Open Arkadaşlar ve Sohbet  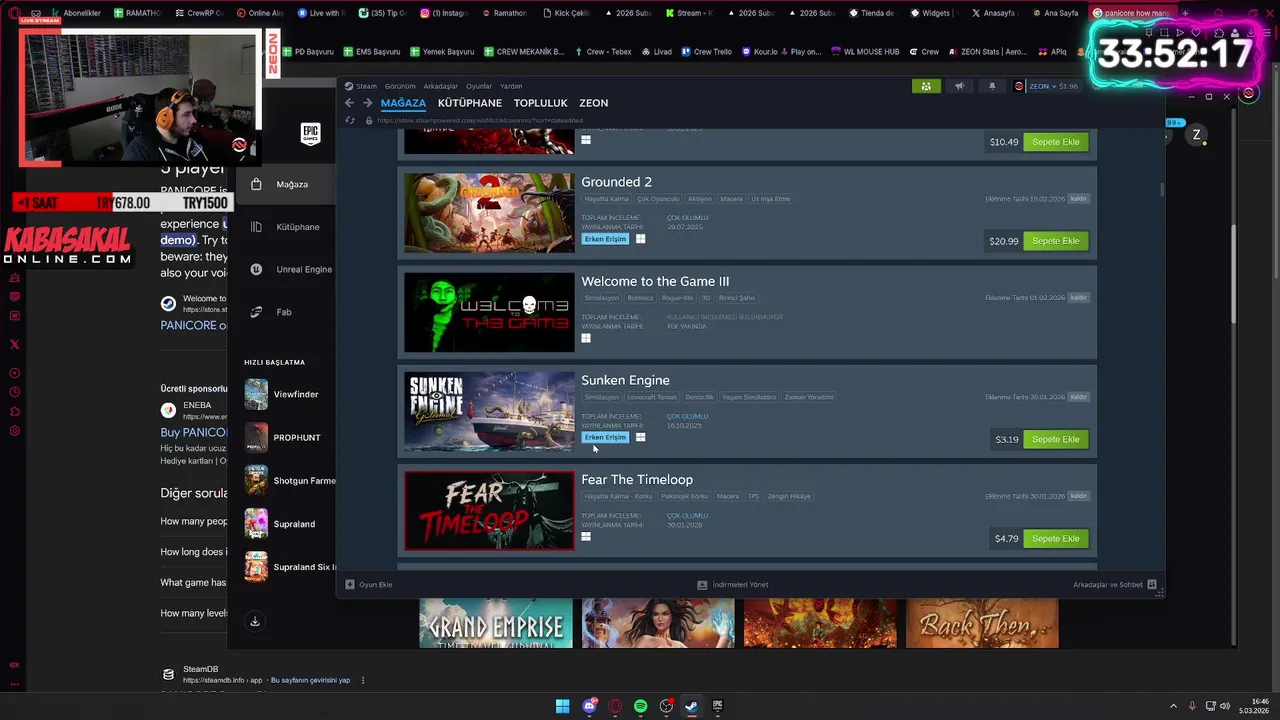coord(1114,584)
